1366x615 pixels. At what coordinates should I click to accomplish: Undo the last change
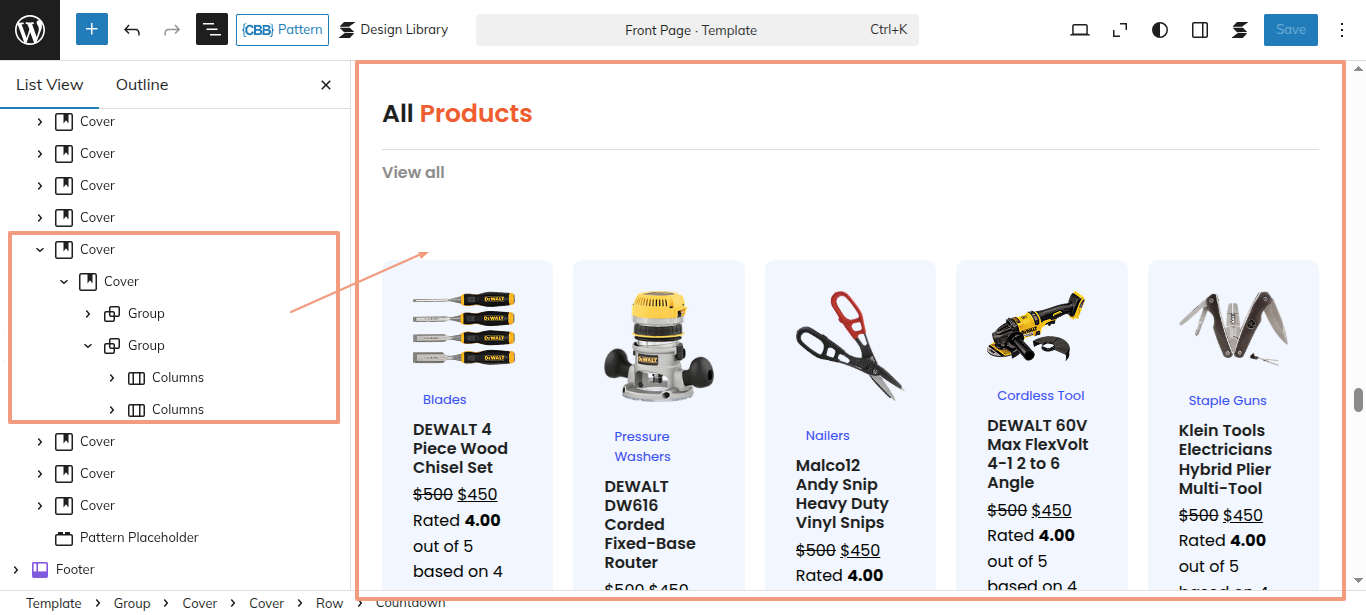(x=132, y=30)
